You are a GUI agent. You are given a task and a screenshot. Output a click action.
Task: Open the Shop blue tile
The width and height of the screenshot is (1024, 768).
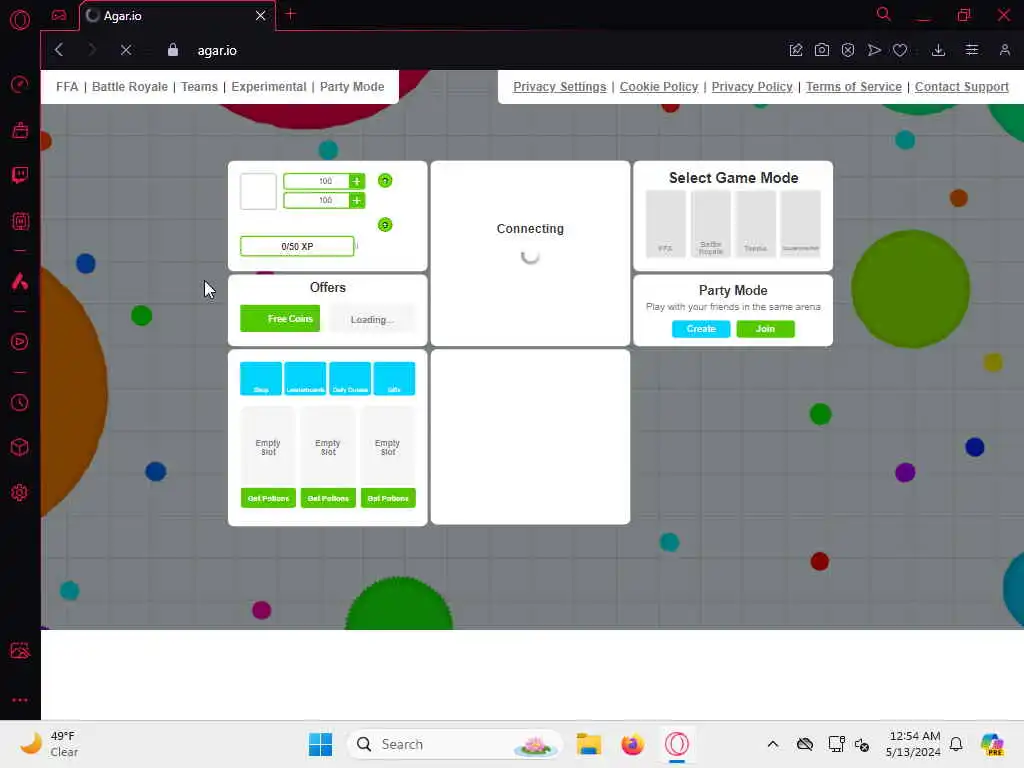tap(261, 379)
